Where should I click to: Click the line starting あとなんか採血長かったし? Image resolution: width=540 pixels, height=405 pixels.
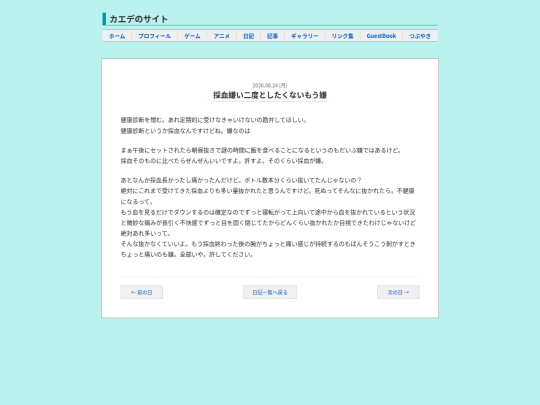tap(241, 180)
